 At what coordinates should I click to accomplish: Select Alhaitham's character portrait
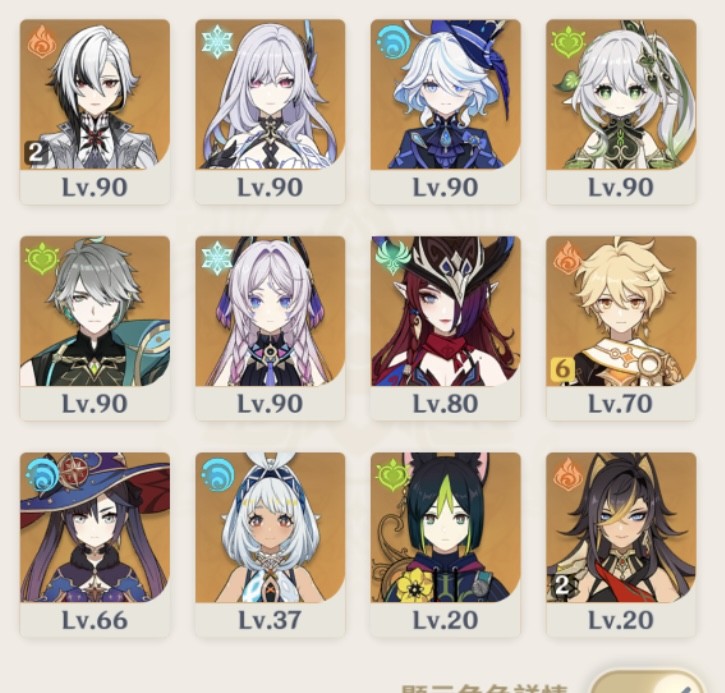[95, 311]
